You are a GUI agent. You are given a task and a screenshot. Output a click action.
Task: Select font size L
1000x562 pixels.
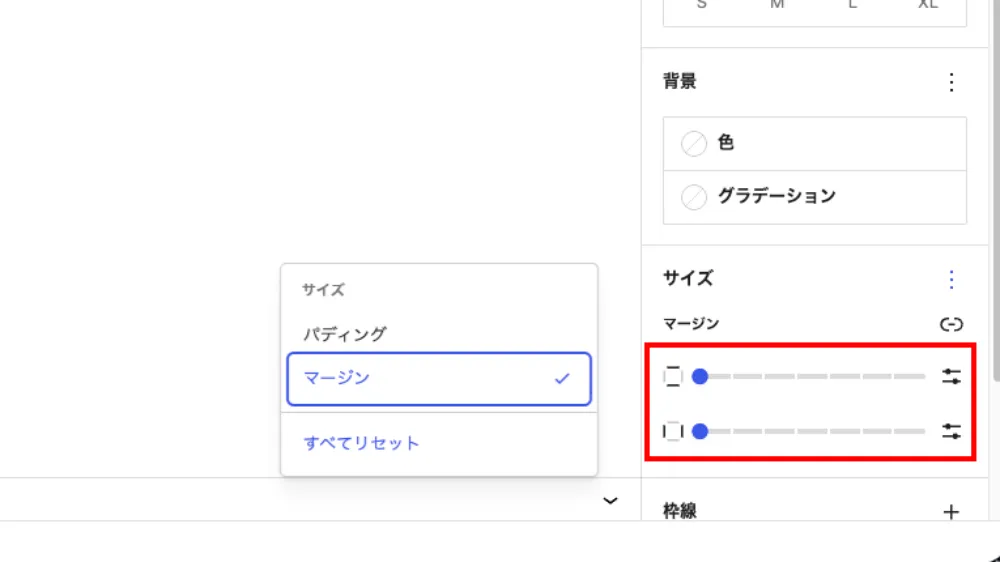click(x=852, y=5)
